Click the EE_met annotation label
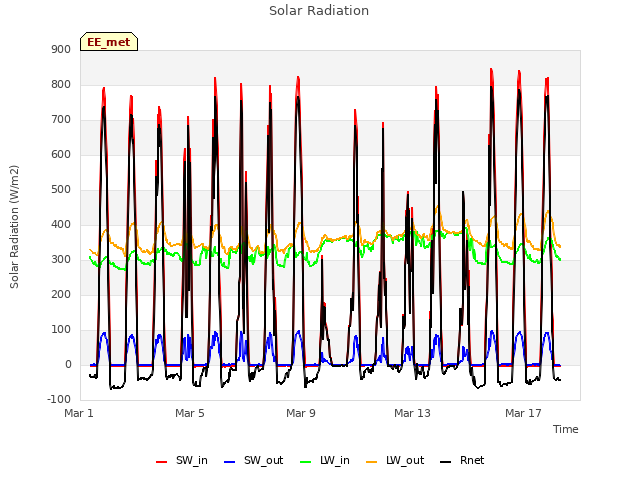 coord(109,42)
